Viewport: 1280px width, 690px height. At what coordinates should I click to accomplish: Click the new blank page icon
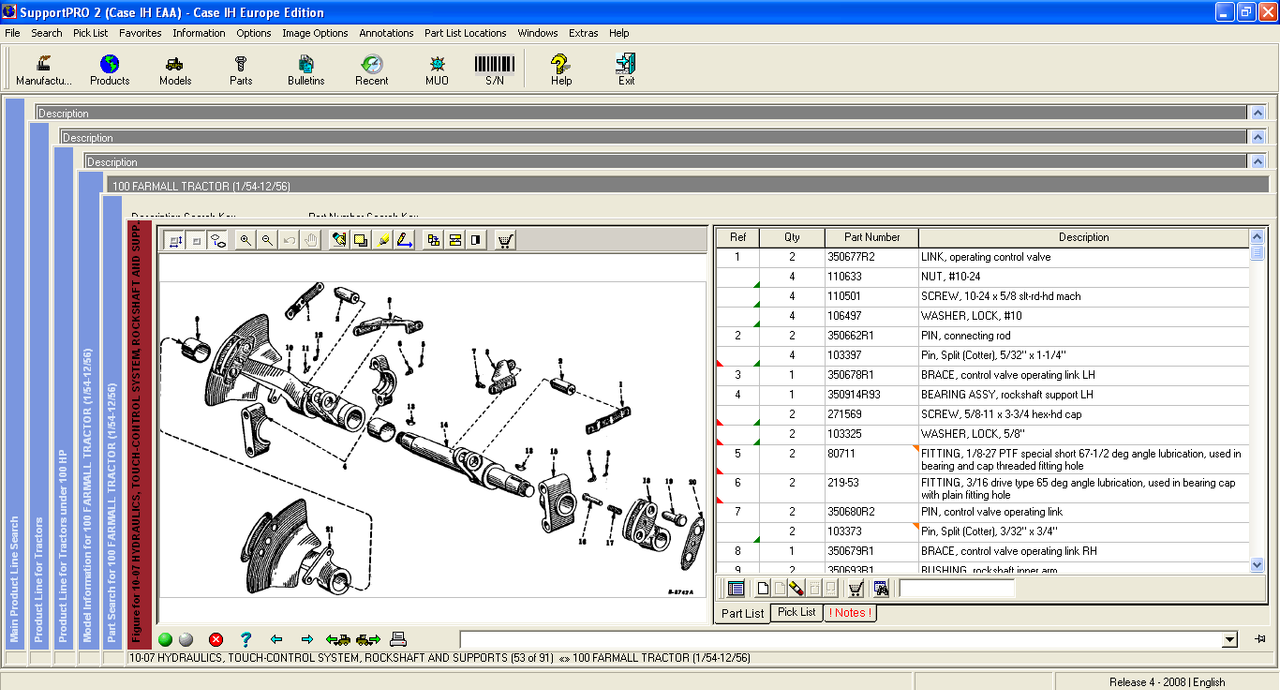click(x=763, y=588)
